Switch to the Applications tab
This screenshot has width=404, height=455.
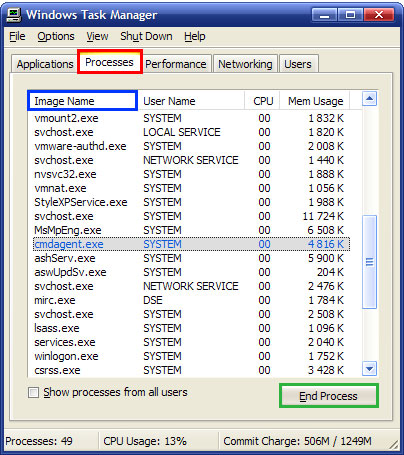pyautogui.click(x=45, y=64)
